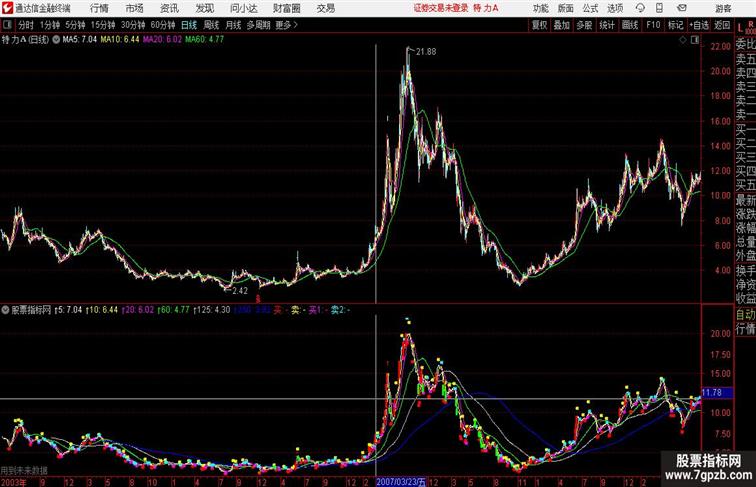
Task: Click the F10 button
Action: coord(653,25)
